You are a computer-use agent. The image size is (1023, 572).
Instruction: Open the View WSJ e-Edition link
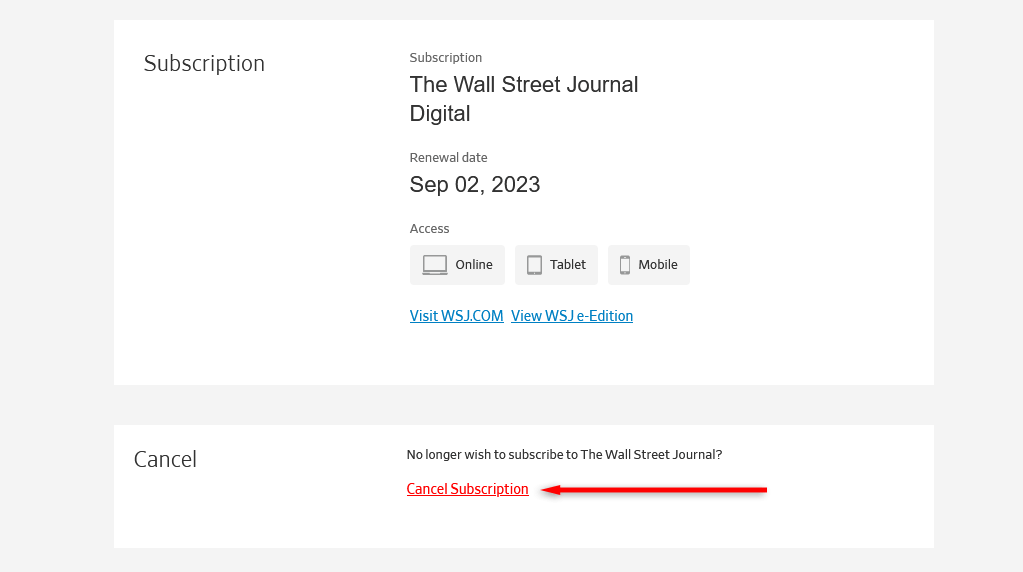572,316
